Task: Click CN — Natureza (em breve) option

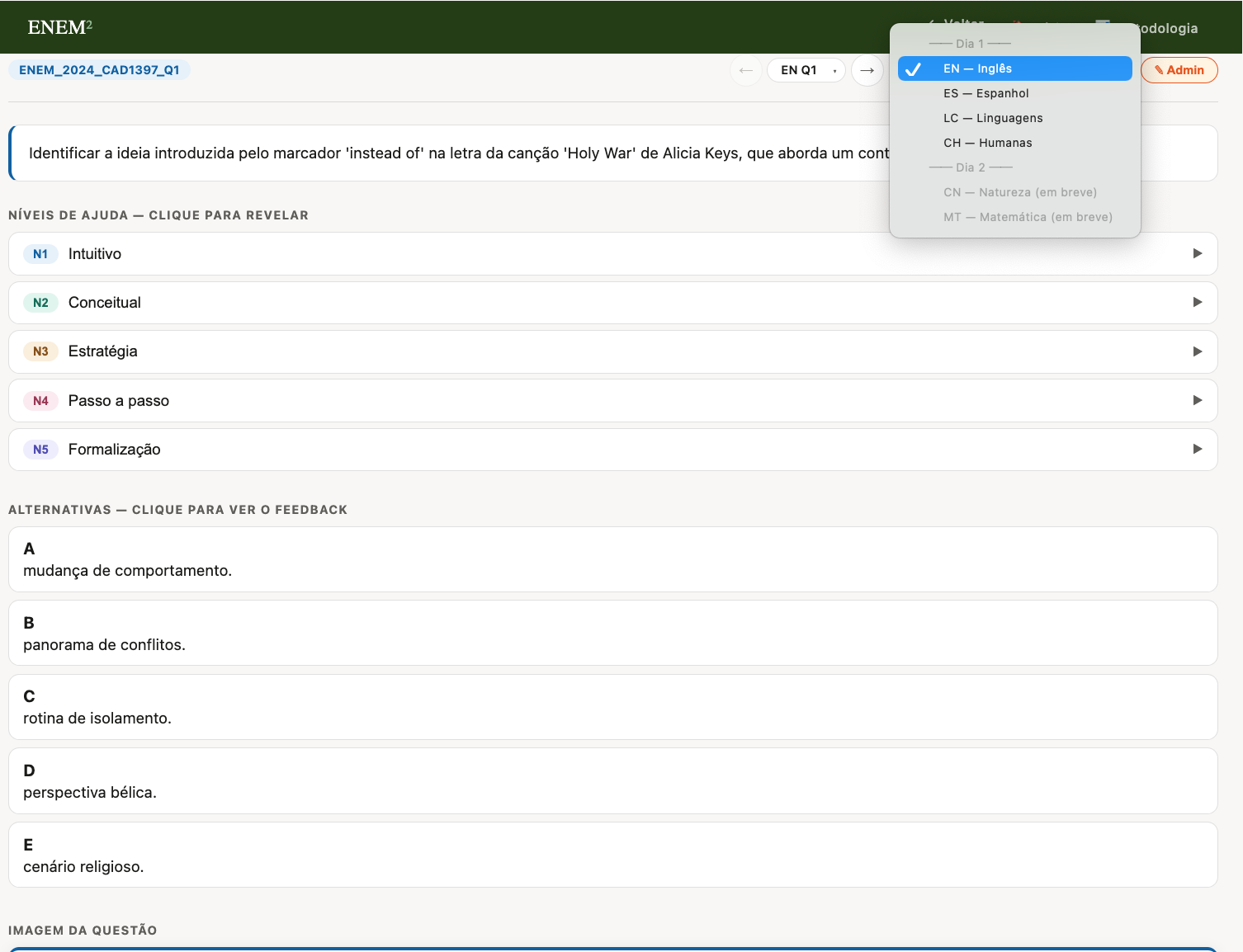Action: [x=1014, y=192]
